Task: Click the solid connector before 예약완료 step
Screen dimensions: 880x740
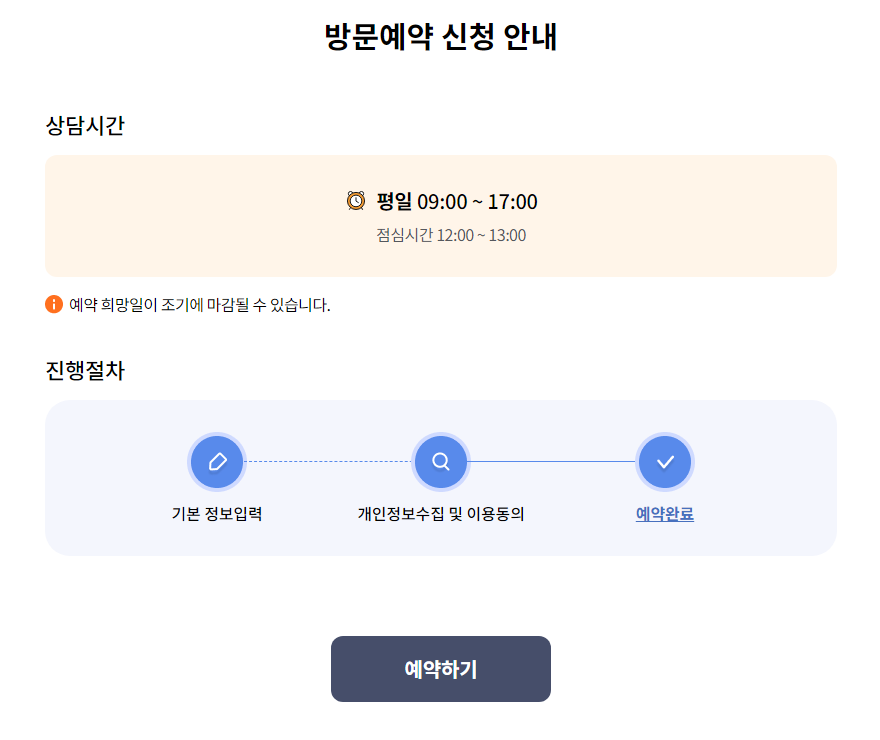Action: pyautogui.click(x=553, y=462)
